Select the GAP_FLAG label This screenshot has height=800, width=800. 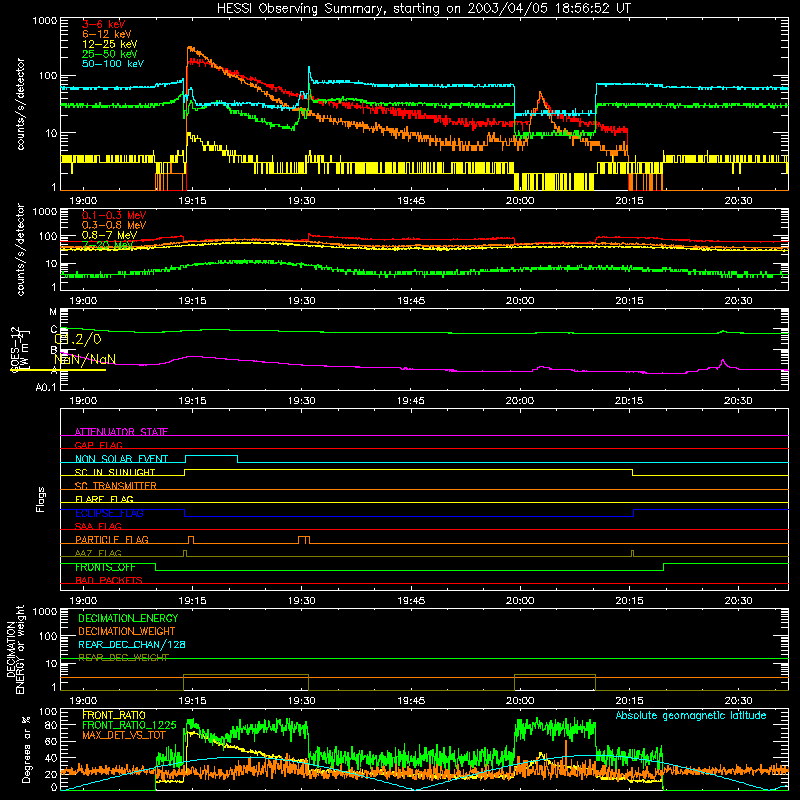[x=98, y=445]
